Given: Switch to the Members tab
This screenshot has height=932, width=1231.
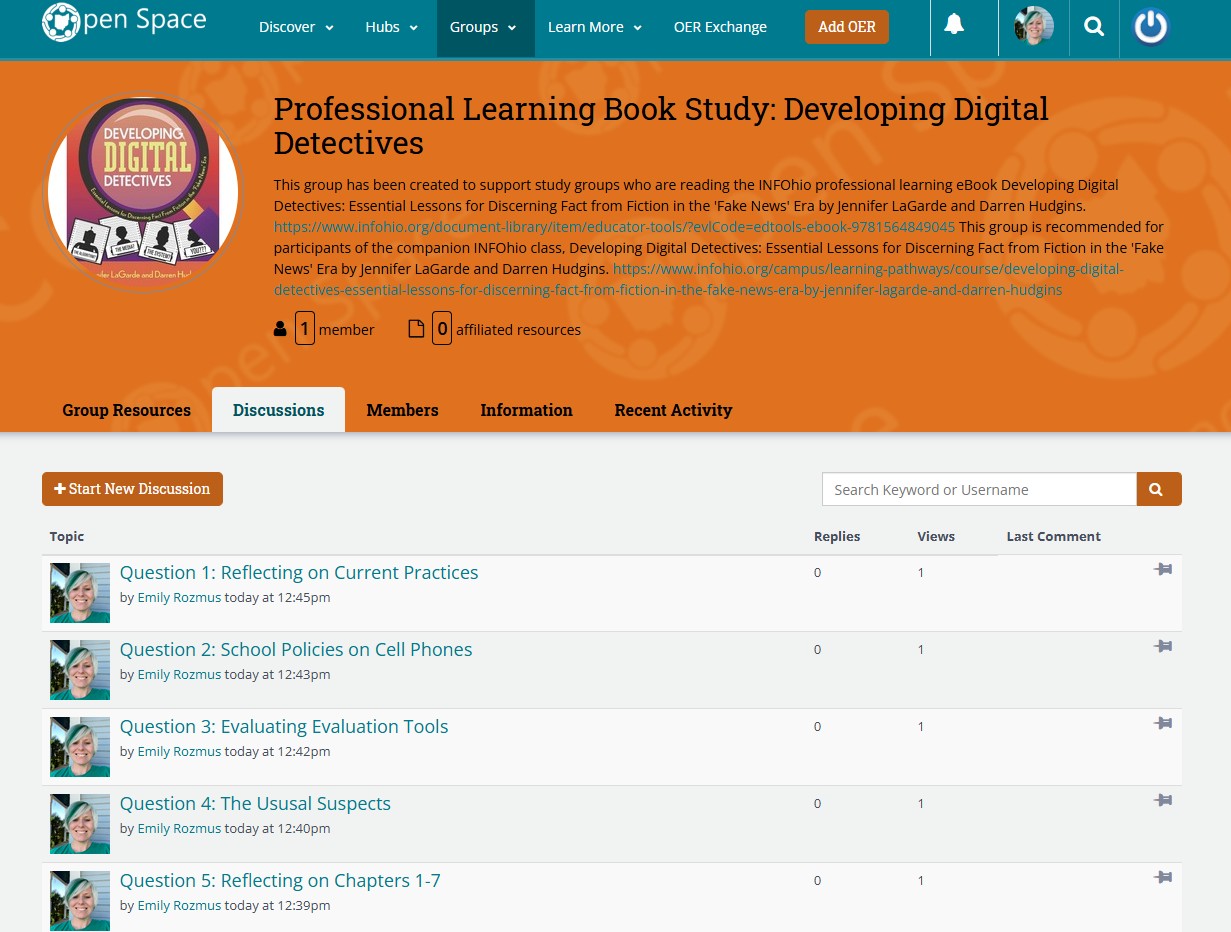Looking at the screenshot, I should (402, 410).
